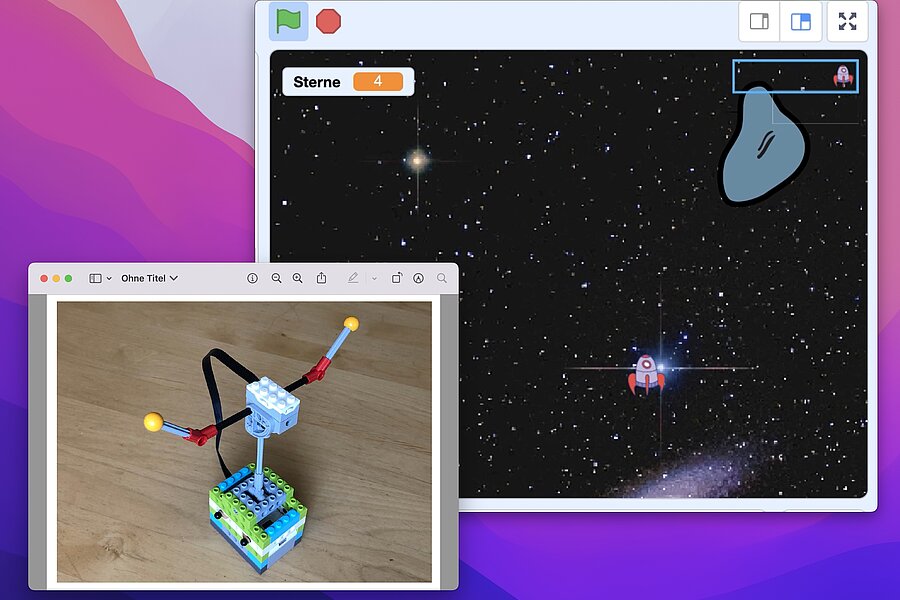900x600 pixels.
Task: Click the Sterne variable monitor
Action: [x=347, y=82]
